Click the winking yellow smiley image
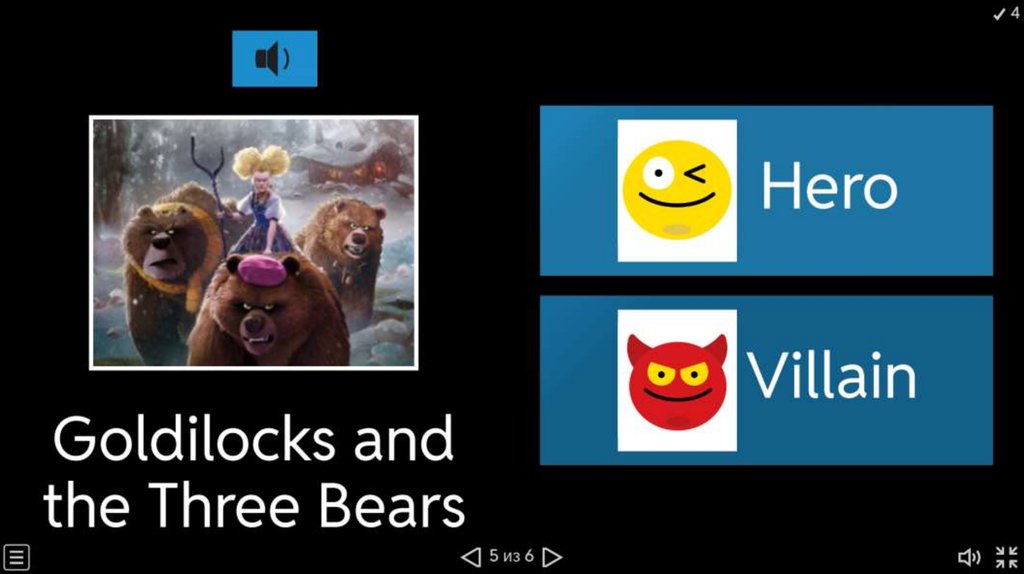The width and height of the screenshot is (1024, 574). (x=677, y=190)
